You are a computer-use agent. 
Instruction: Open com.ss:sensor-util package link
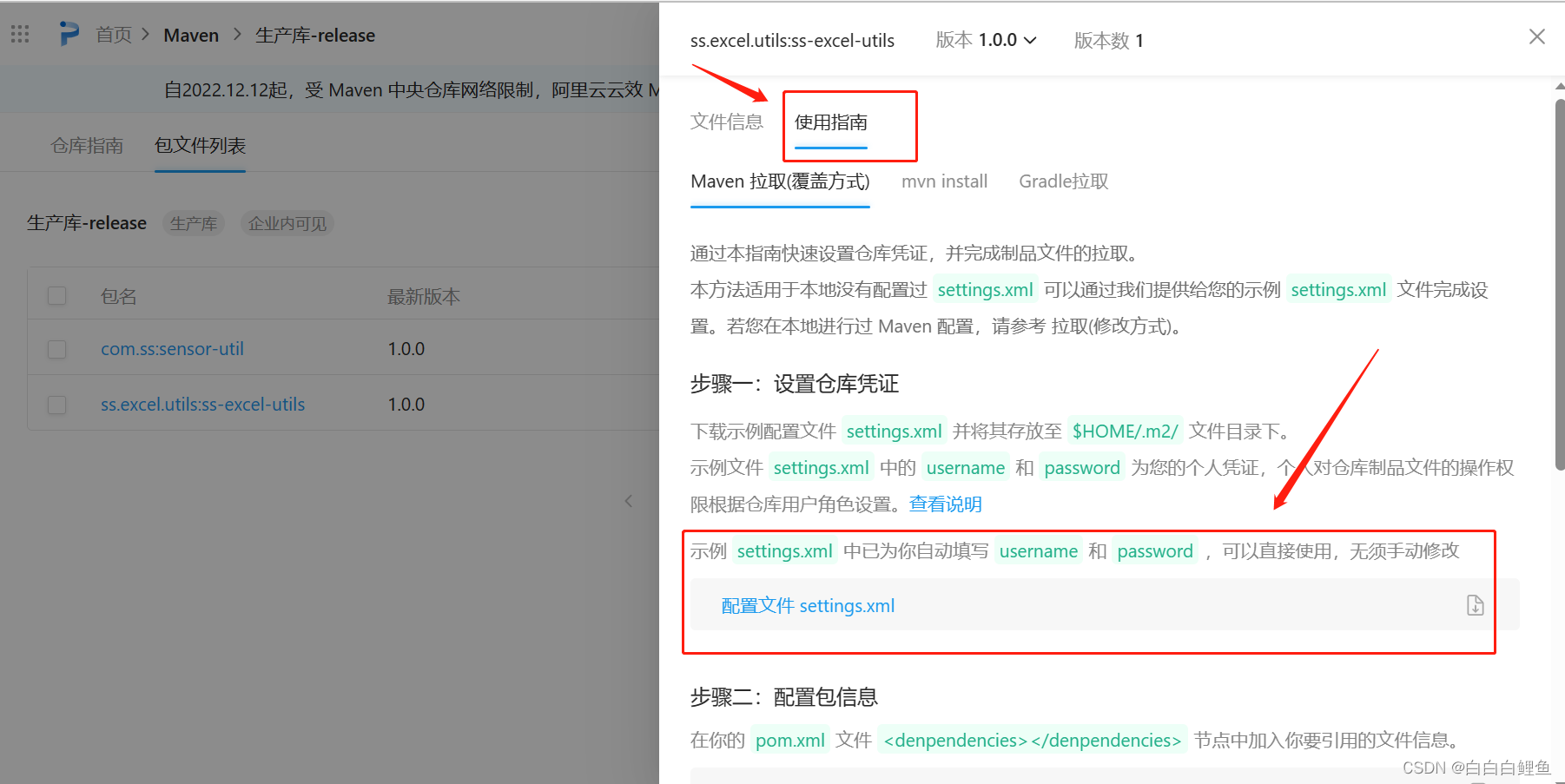tap(172, 349)
